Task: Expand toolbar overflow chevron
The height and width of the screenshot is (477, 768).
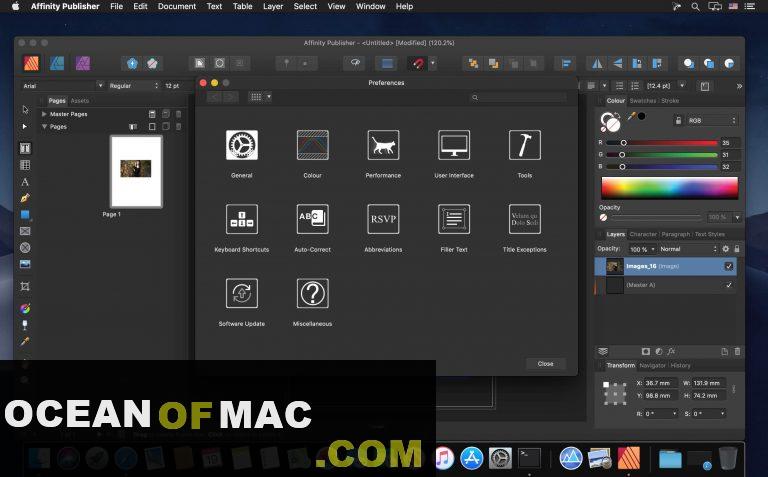Action: point(739,86)
